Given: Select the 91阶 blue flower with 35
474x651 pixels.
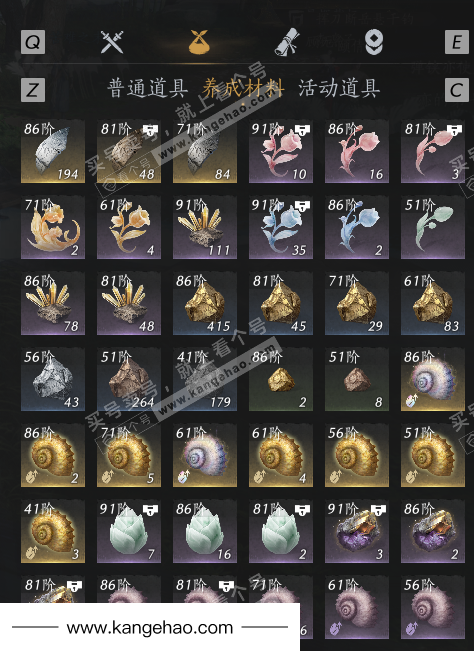Looking at the screenshot, I should [x=281, y=228].
